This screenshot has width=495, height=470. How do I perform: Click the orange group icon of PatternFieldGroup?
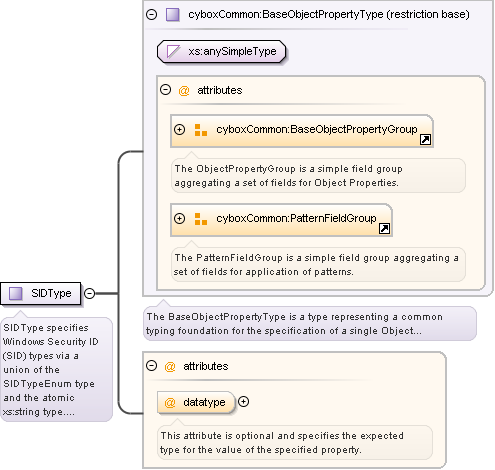(201, 219)
